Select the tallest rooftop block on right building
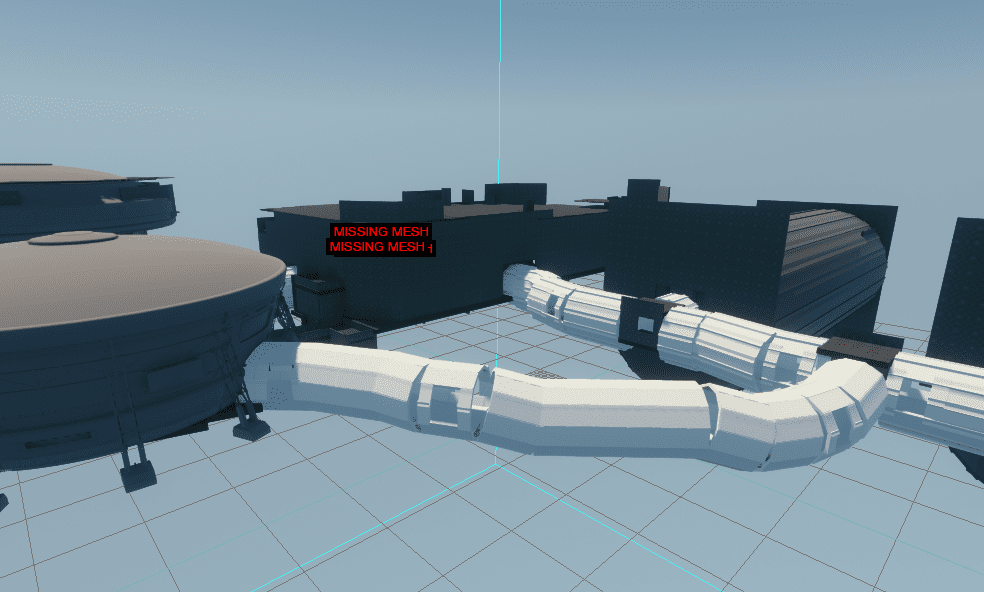Viewport: 984px width, 592px height. point(643,190)
